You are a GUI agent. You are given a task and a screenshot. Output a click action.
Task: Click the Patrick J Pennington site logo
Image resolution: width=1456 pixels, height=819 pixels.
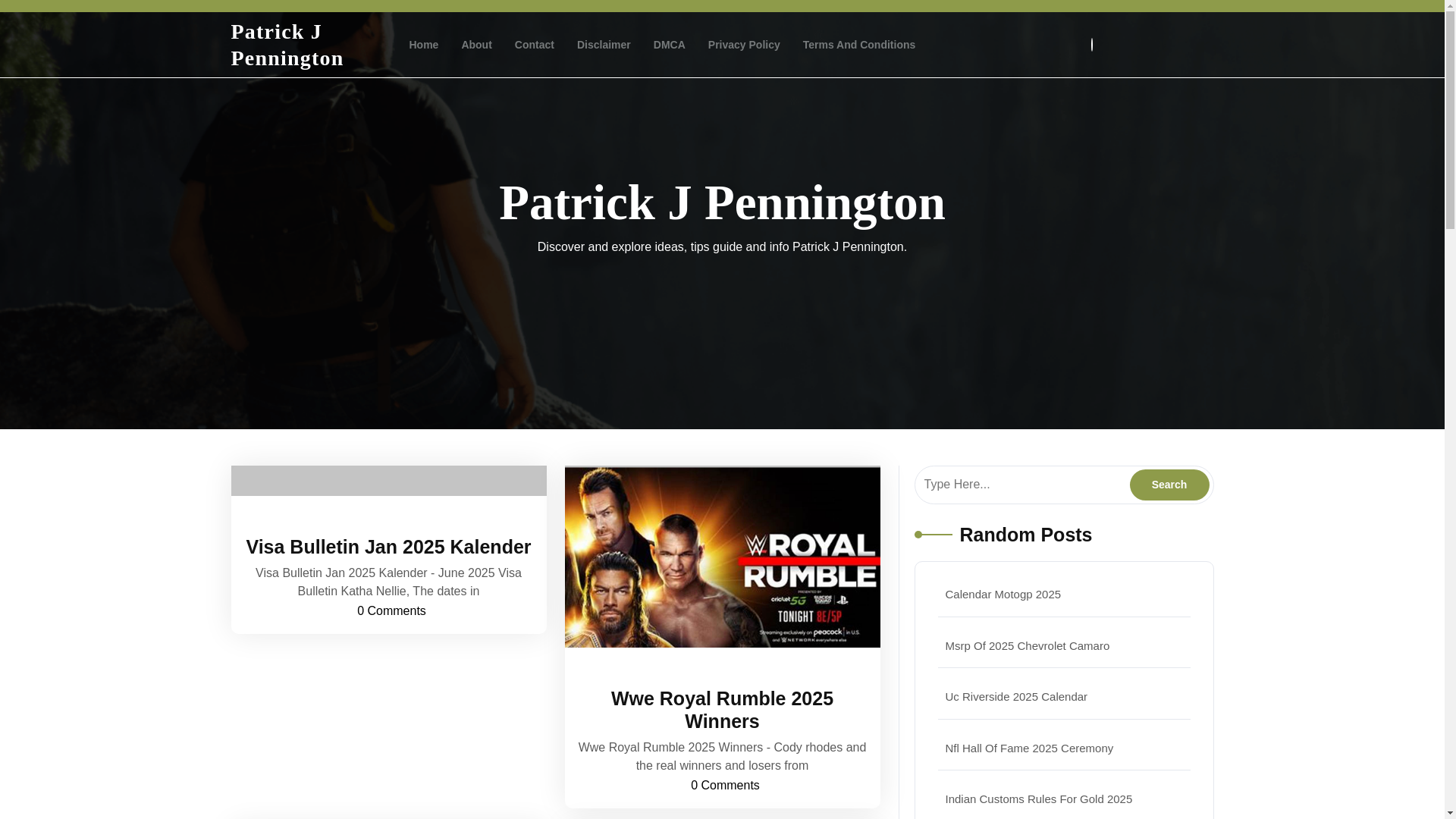287,45
